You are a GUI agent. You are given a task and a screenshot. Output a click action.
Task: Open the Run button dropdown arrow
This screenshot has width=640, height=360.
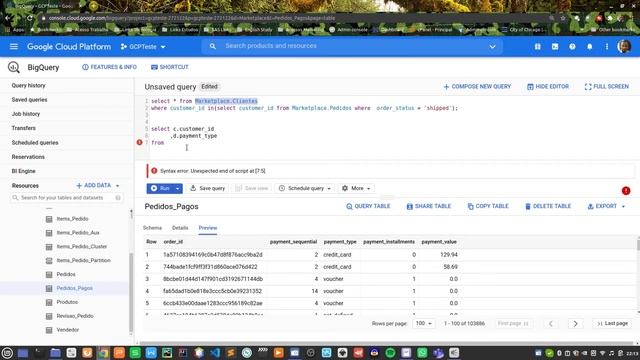pyautogui.click(x=178, y=188)
